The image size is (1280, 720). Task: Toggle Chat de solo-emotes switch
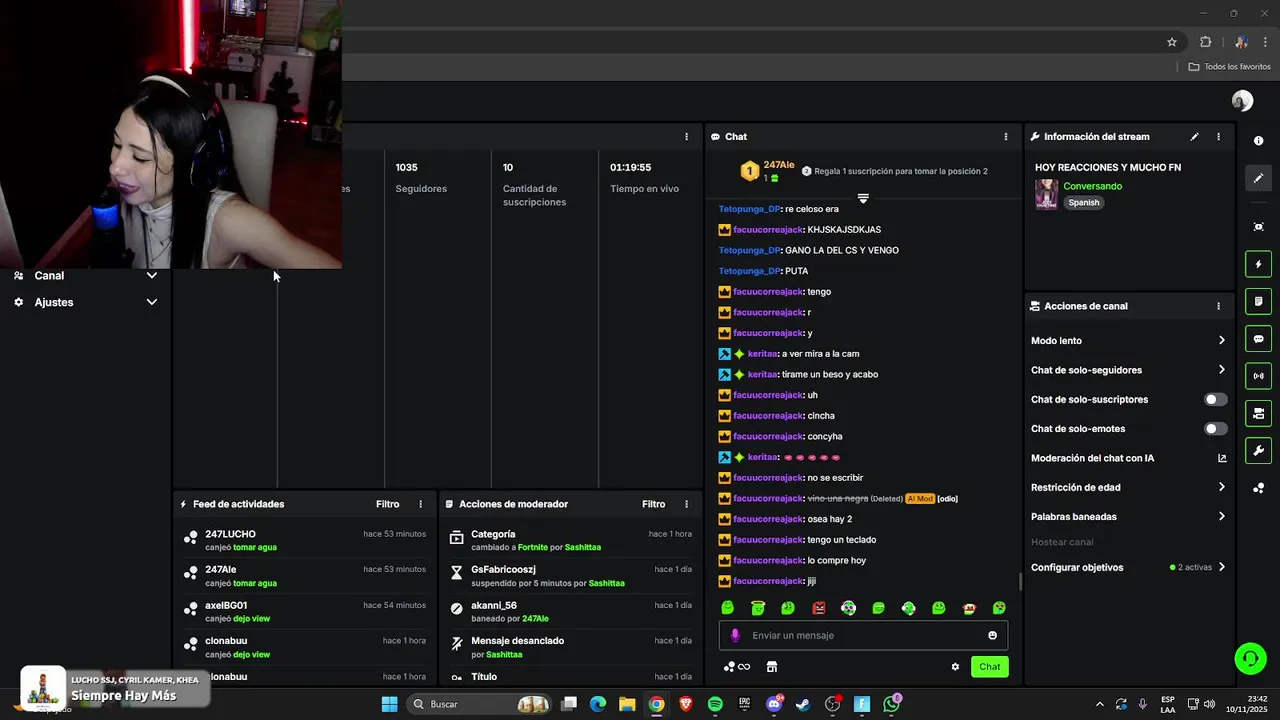pos(1215,429)
